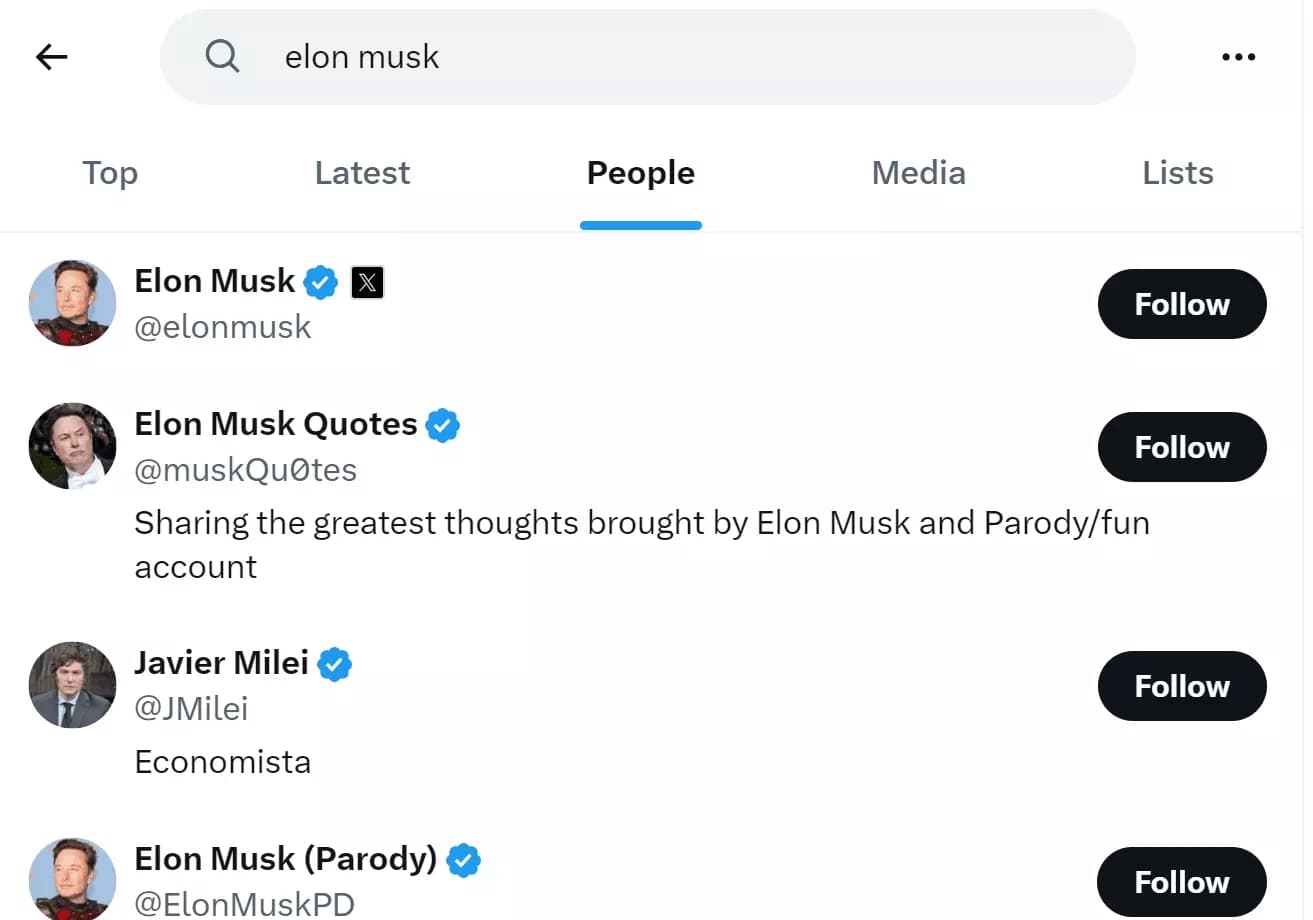Click Javier Milei's verified checkmark

[x=335, y=662]
